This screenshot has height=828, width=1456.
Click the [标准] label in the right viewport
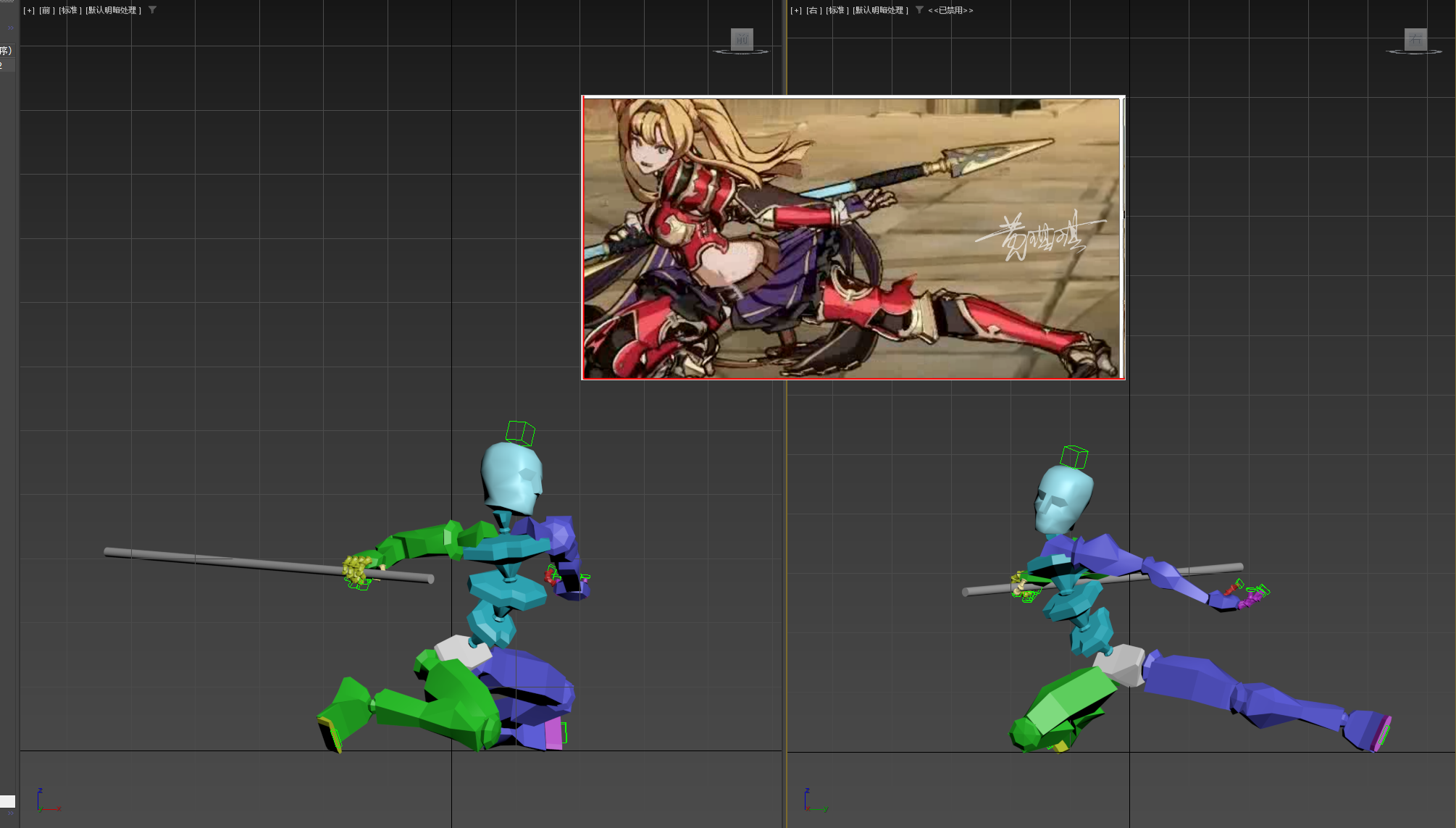click(835, 10)
